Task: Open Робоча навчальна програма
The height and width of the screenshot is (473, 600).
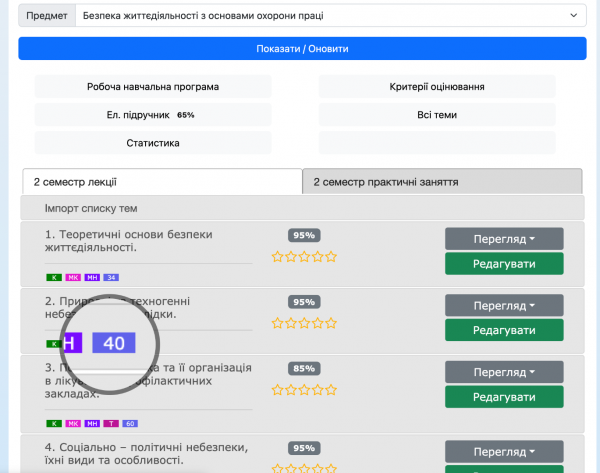Action: pyautogui.click(x=153, y=87)
